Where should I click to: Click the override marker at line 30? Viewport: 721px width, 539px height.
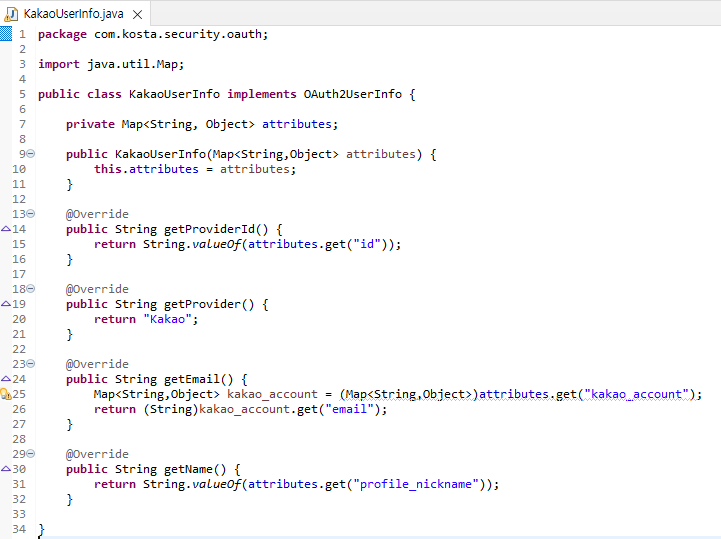point(6,469)
